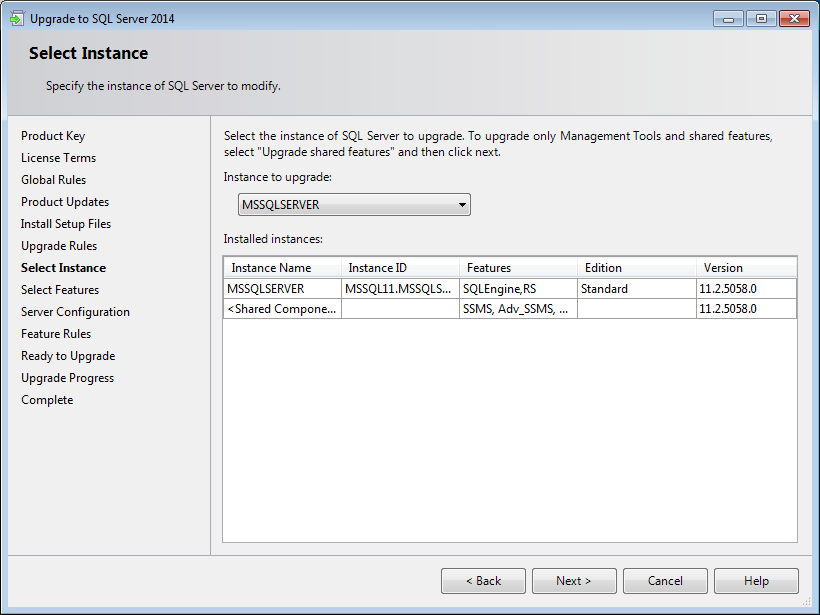Return to the previous step with Back
The width and height of the screenshot is (820, 615).
coord(483,581)
